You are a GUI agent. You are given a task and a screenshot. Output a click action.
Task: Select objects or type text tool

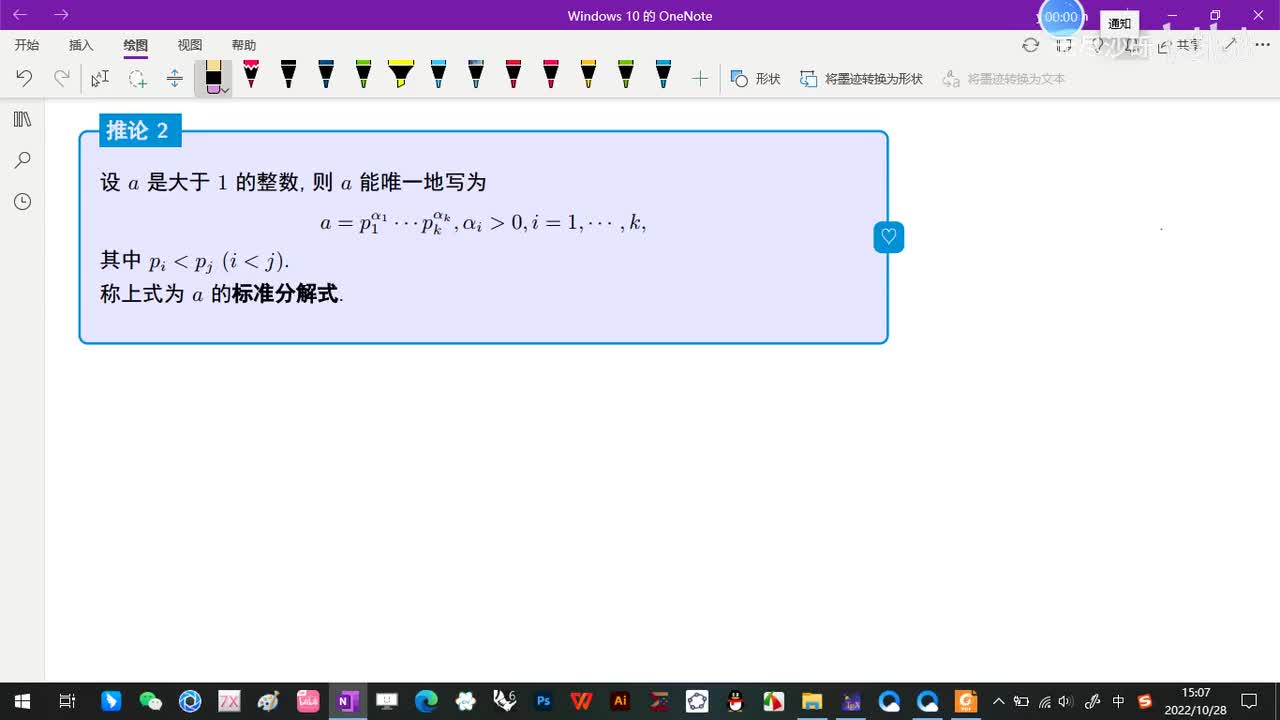point(100,78)
